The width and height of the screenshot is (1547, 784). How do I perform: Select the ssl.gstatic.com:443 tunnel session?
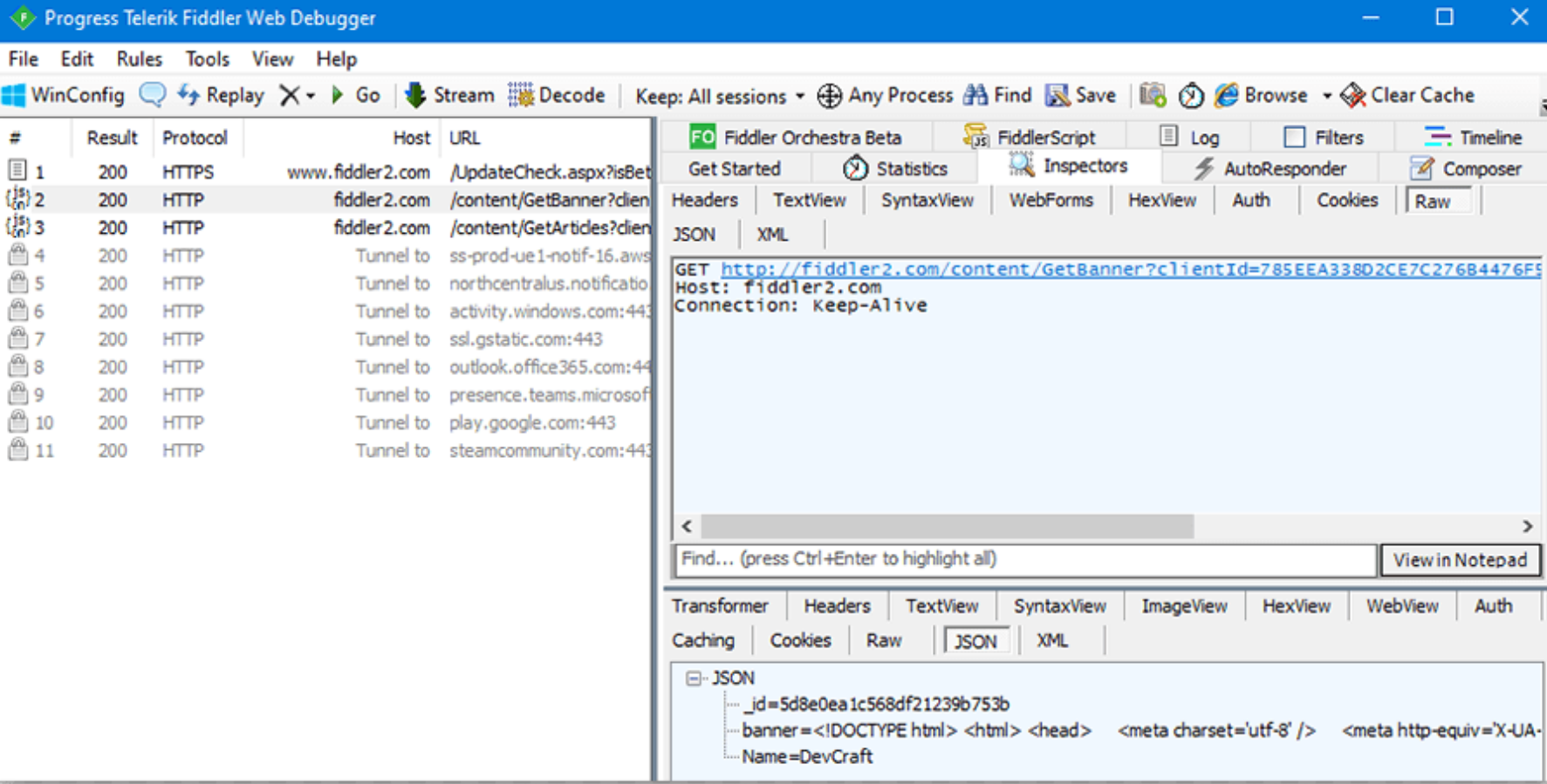[327, 339]
